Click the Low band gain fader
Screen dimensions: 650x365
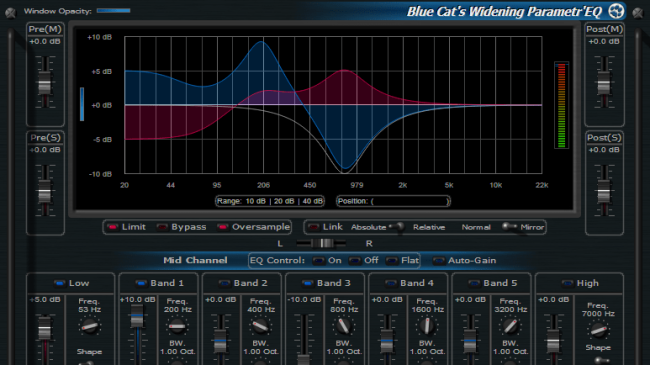pos(44,328)
